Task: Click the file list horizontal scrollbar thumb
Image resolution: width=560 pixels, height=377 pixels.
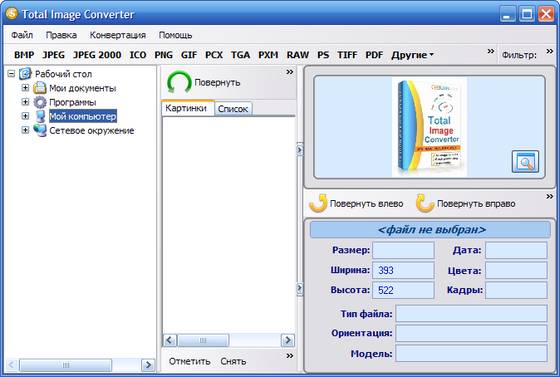Action: (203, 340)
